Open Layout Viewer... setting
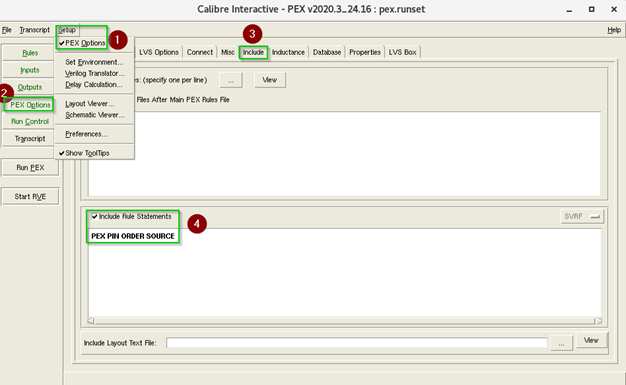This screenshot has height=385, width=626. [89, 103]
